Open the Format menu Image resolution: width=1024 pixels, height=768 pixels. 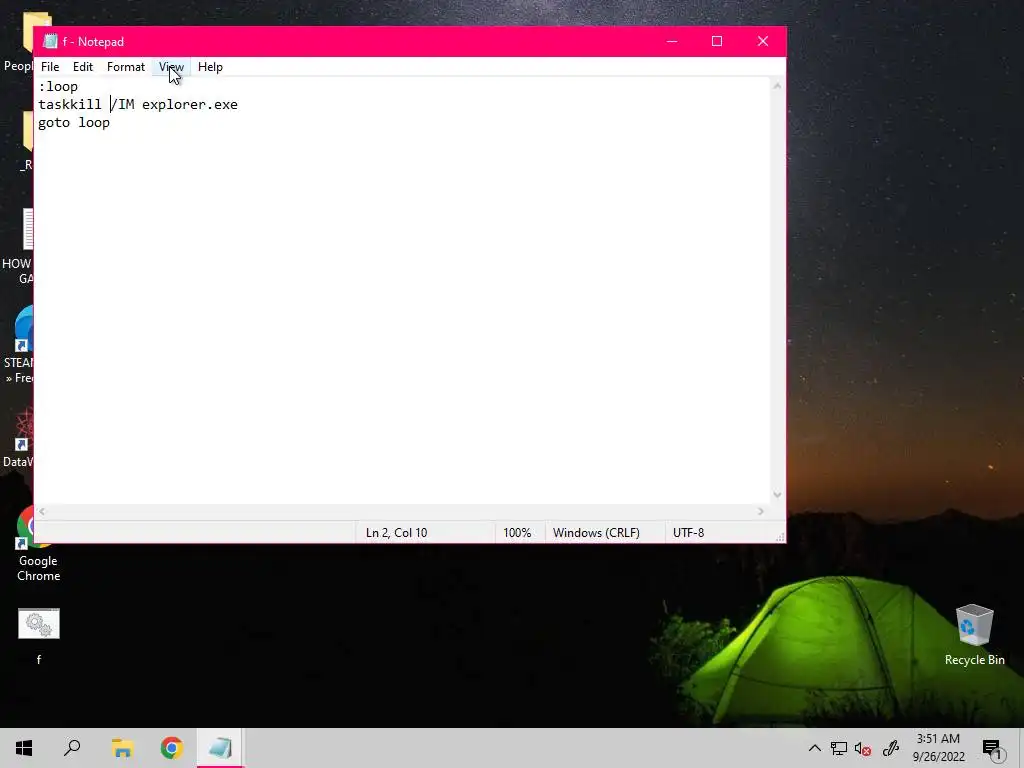[125, 67]
